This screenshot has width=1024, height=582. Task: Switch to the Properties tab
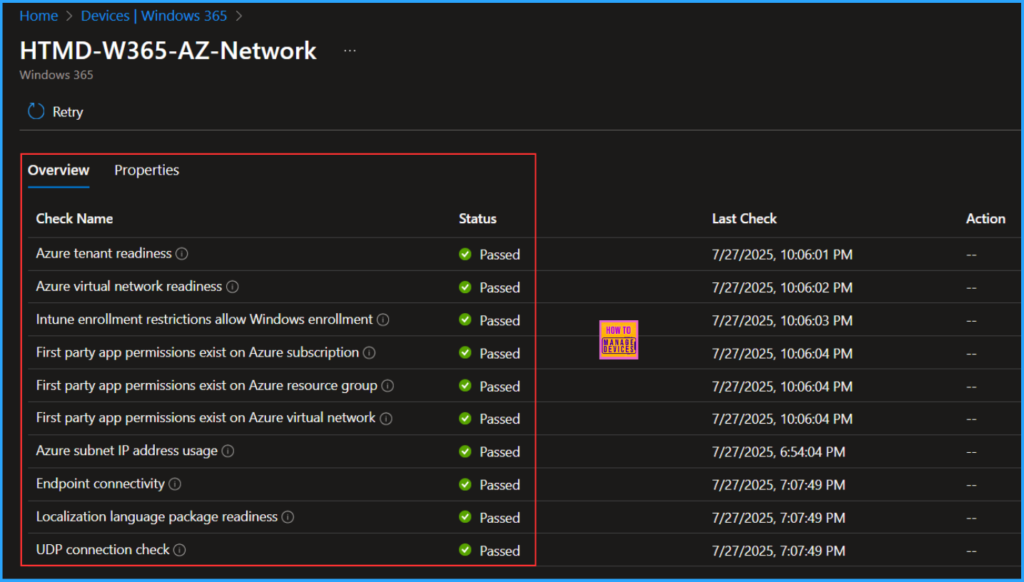coord(147,170)
